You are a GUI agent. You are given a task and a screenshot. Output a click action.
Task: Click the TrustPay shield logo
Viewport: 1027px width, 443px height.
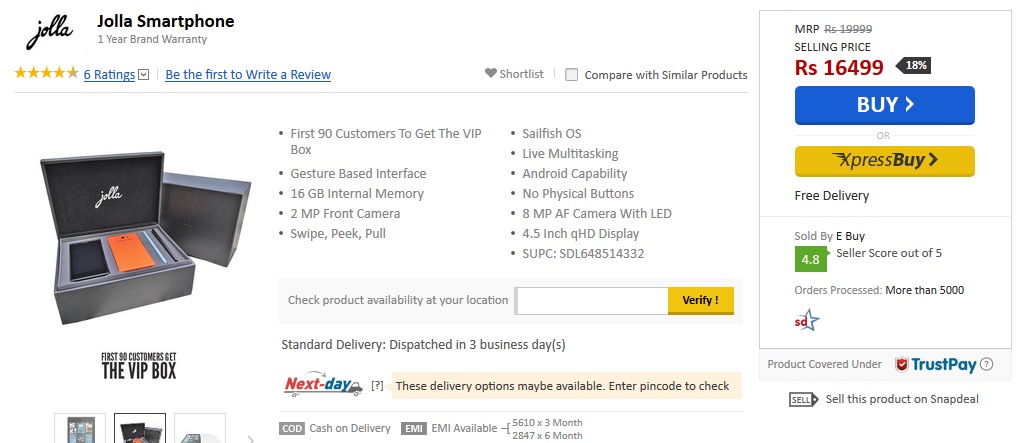902,364
